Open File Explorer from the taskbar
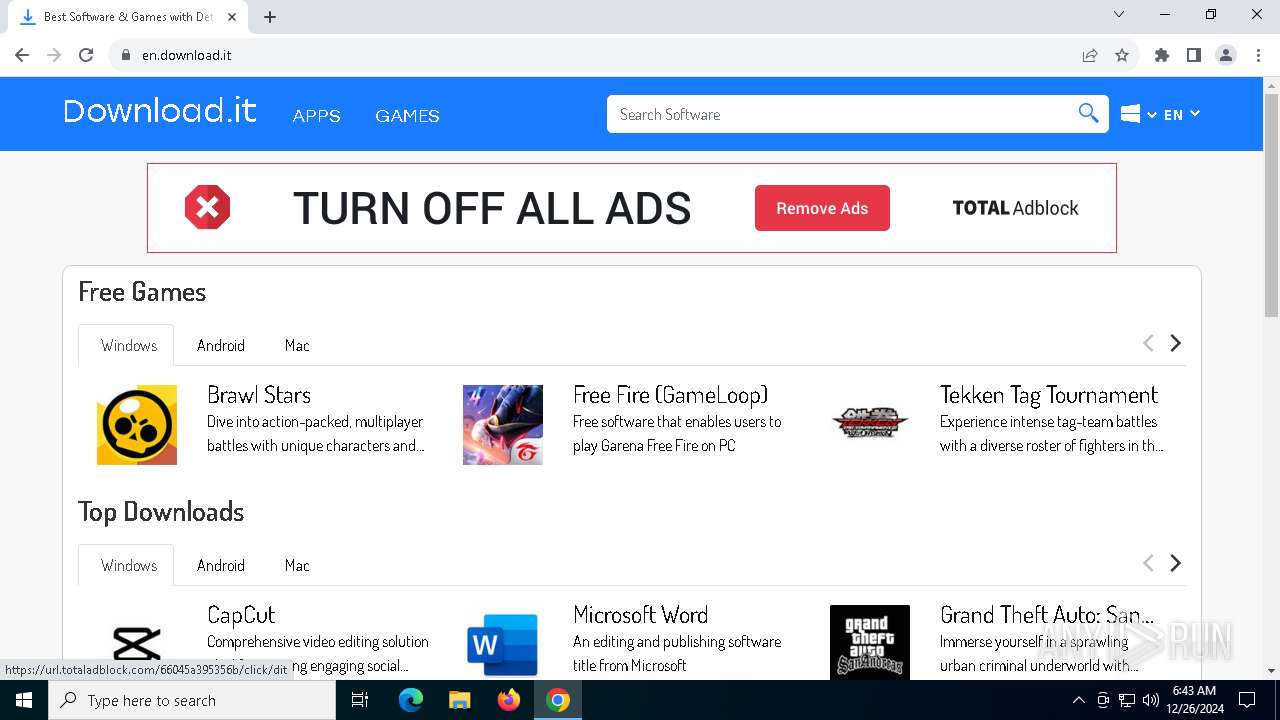The width and height of the screenshot is (1280, 720). pyautogui.click(x=459, y=700)
